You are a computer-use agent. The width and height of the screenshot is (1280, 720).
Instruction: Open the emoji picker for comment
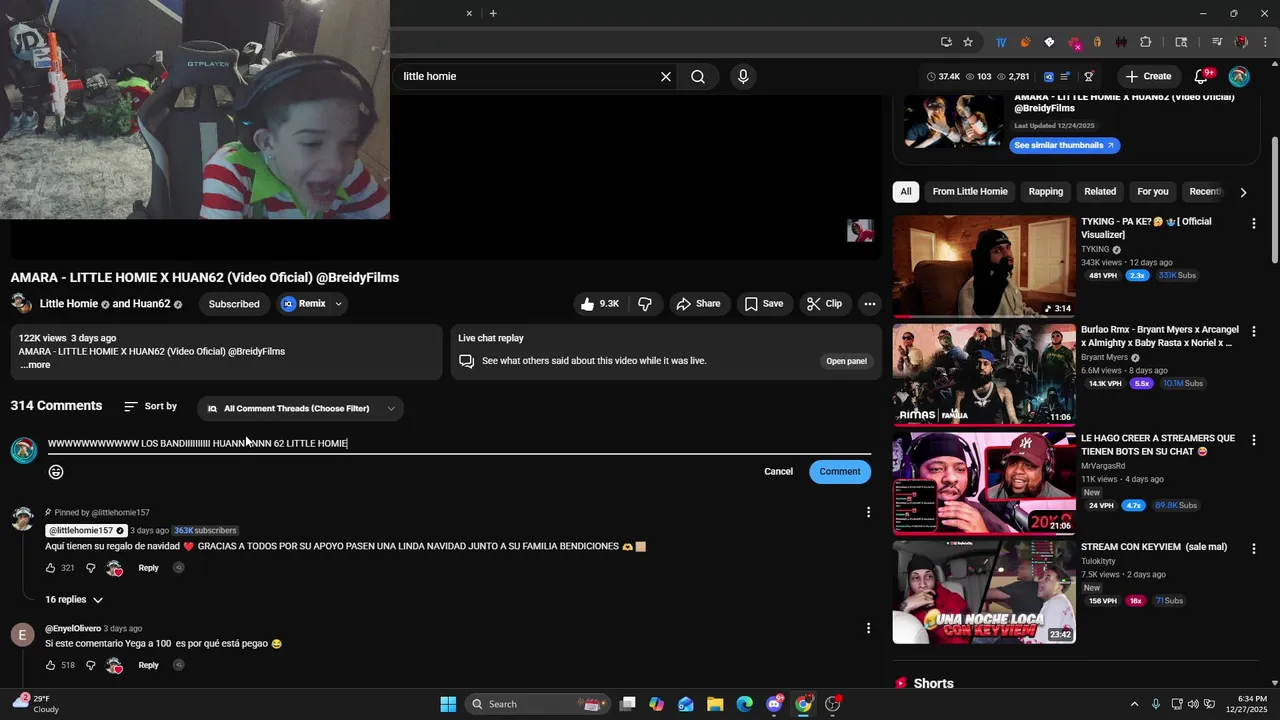pos(56,472)
